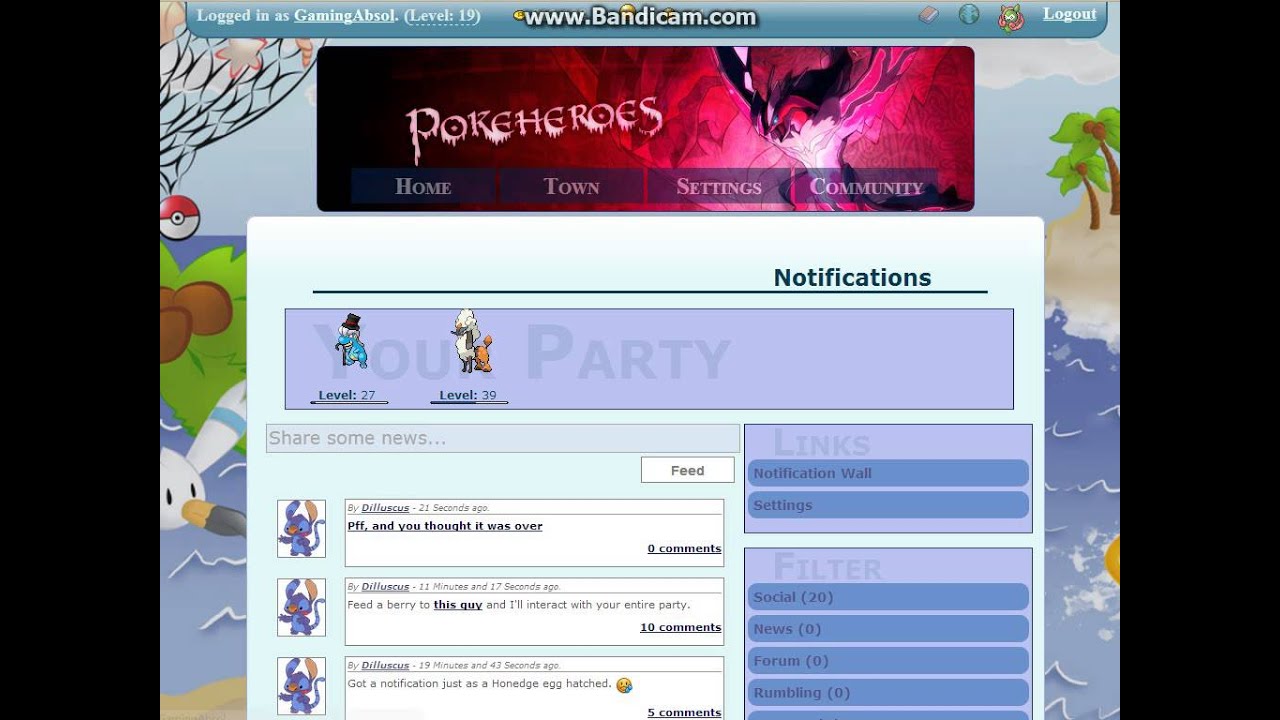This screenshot has height=720, width=1280.
Task: Click the Notifications heading
Action: [x=852, y=278]
